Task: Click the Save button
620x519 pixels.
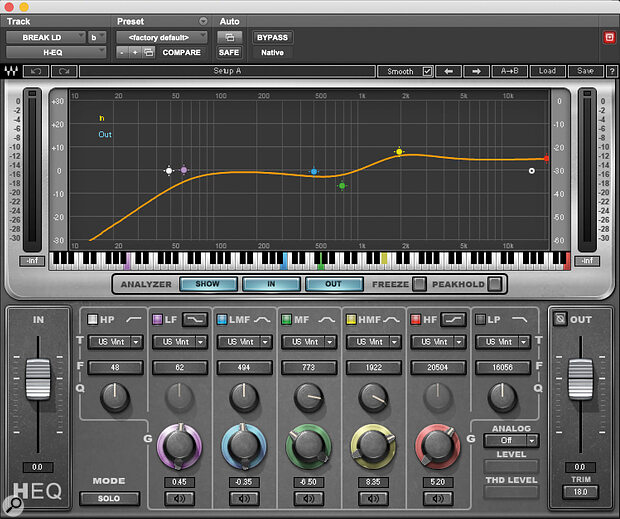Action: pyautogui.click(x=585, y=72)
